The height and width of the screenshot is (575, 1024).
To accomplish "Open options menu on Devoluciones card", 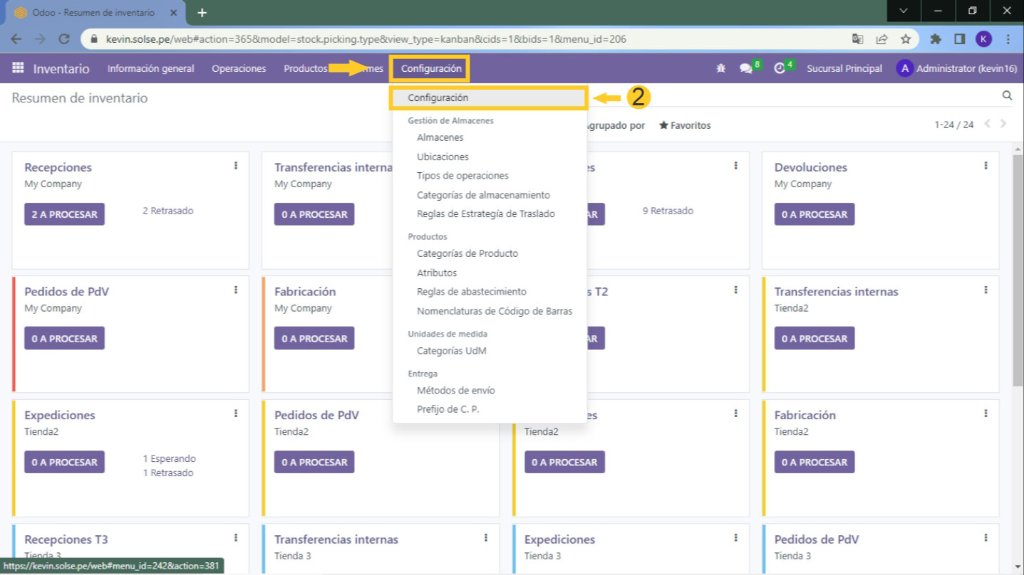I will click(x=986, y=166).
